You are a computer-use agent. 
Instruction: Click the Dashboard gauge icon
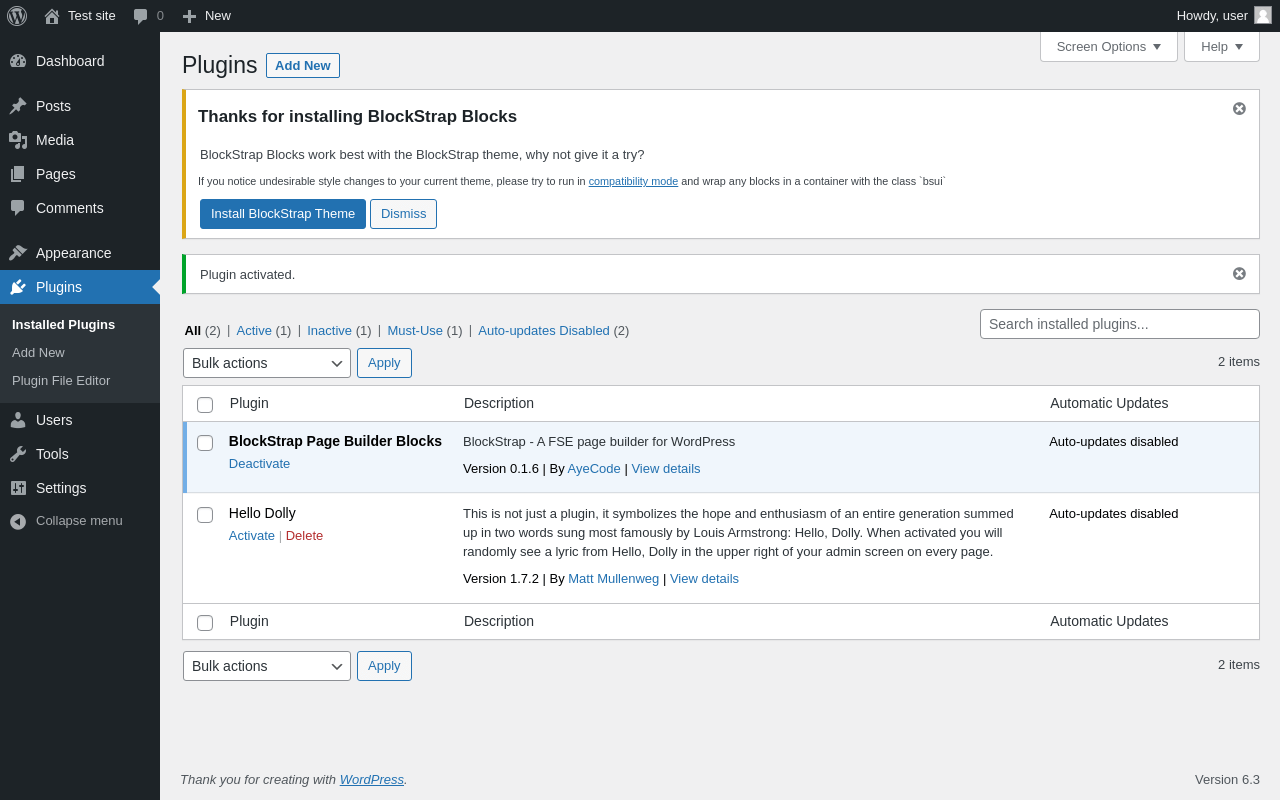tap(18, 61)
